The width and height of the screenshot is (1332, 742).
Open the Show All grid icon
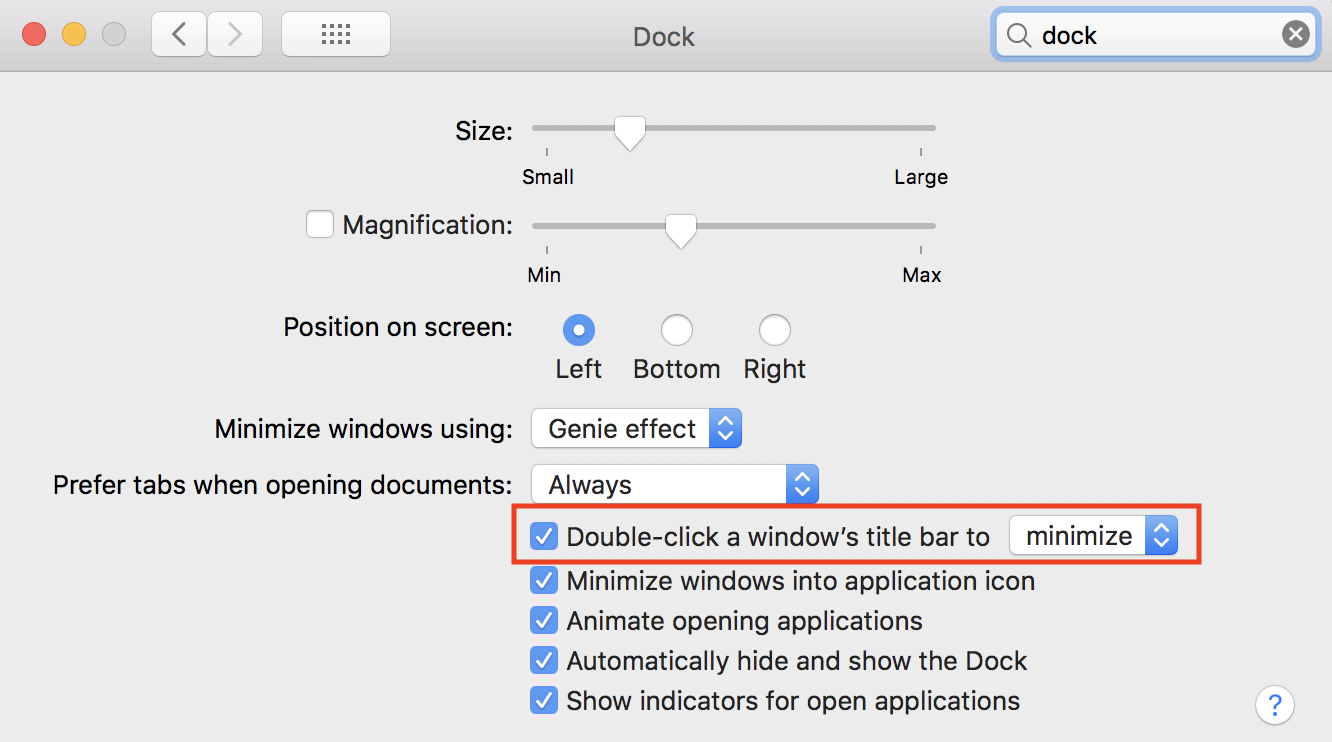[x=336, y=35]
